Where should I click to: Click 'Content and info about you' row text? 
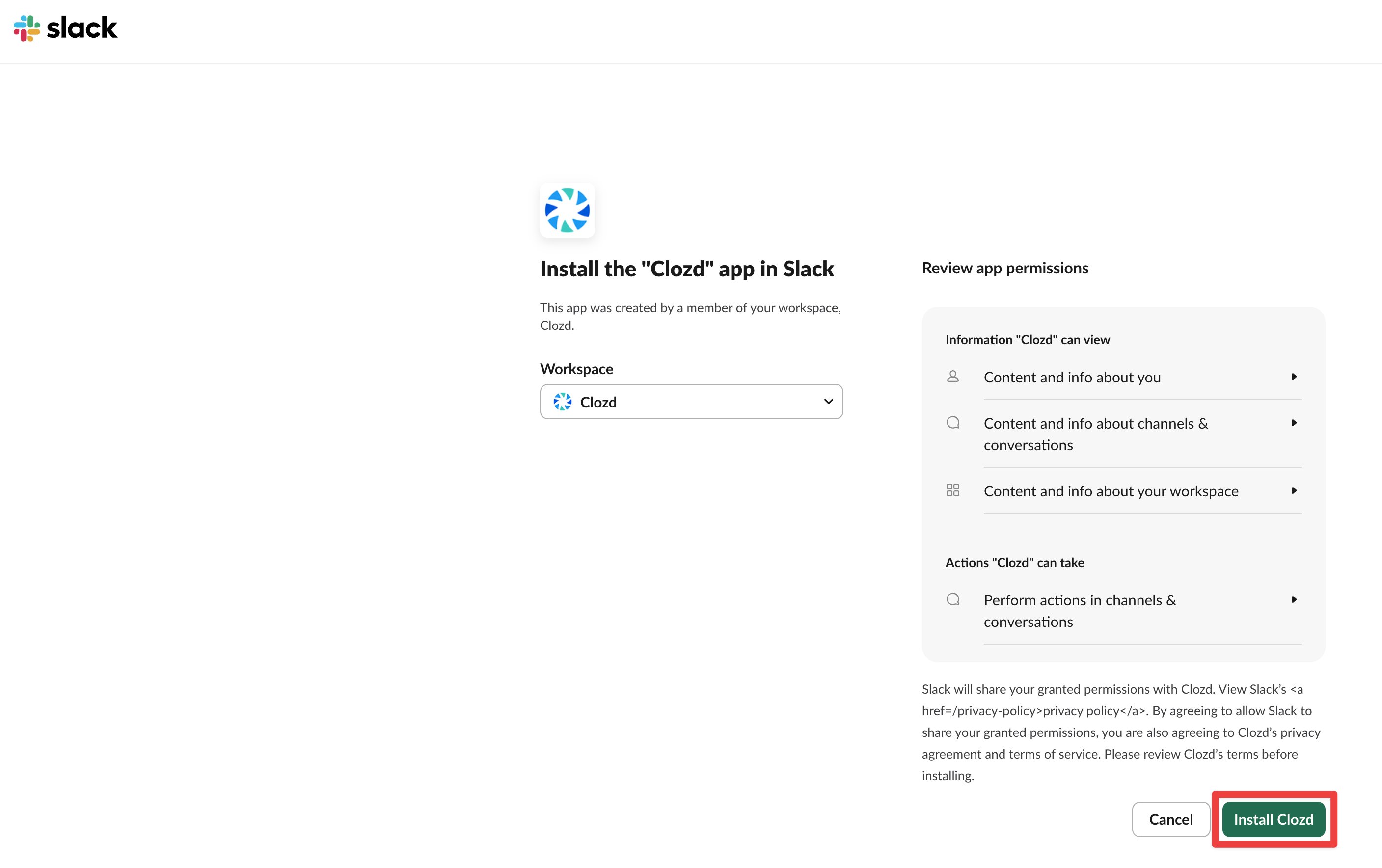point(1072,377)
